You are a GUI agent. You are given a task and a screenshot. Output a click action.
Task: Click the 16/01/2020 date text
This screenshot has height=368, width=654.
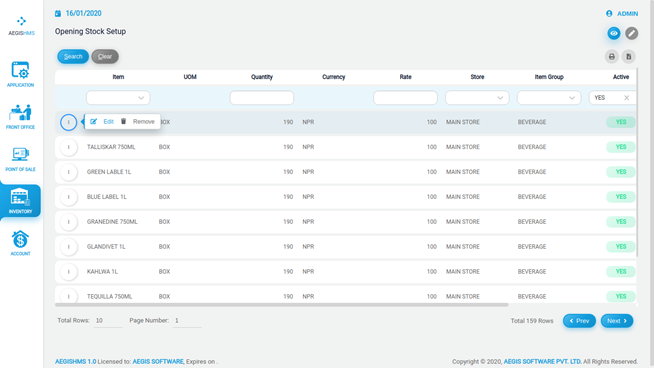pyautogui.click(x=83, y=13)
